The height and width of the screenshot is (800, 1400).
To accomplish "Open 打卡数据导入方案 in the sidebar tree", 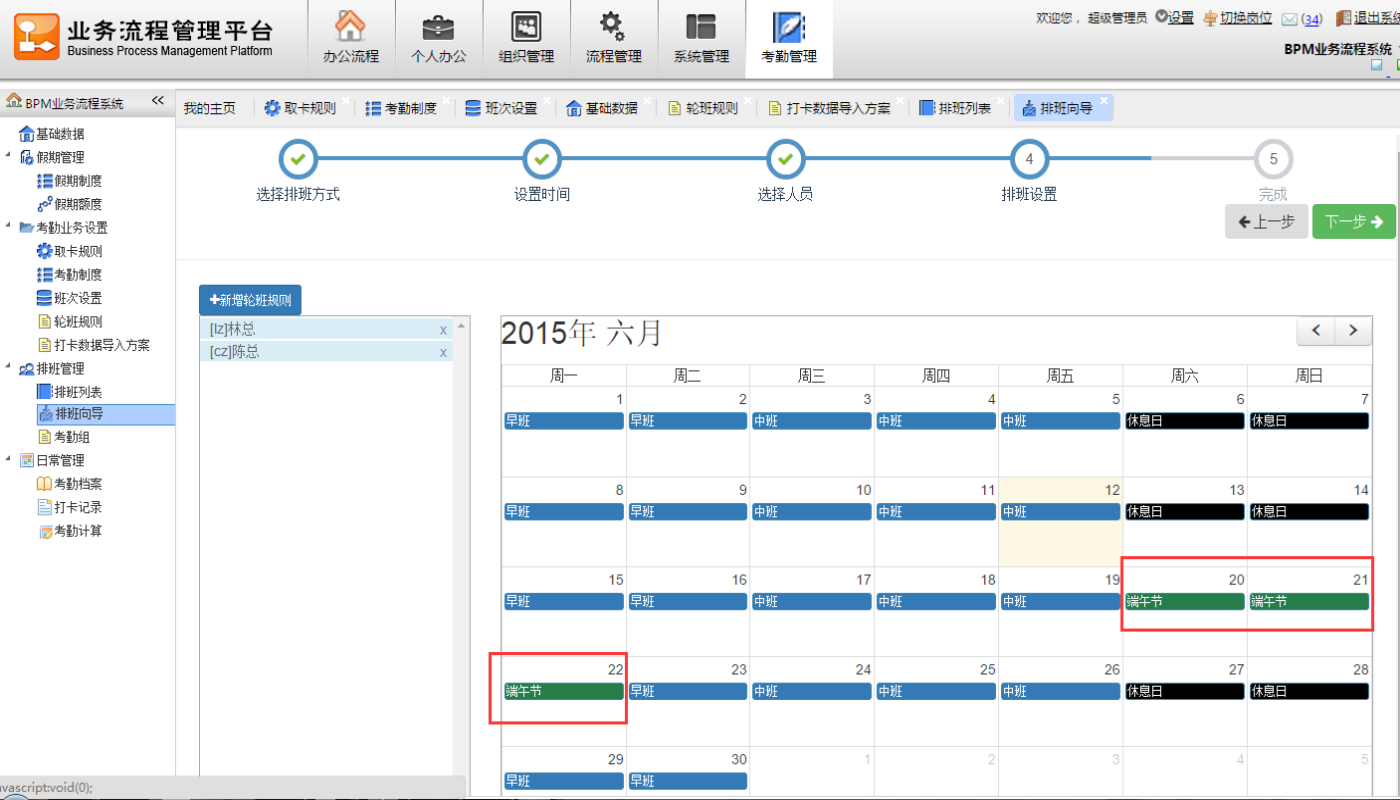I will (101, 345).
